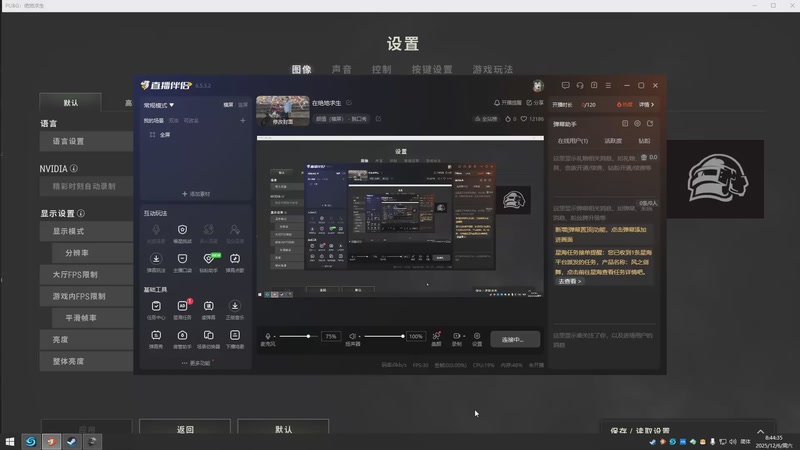Switch to 游戏玩法 tab in PUBG settings
Image resolution: width=800 pixels, height=450 pixels.
pyautogui.click(x=492, y=69)
